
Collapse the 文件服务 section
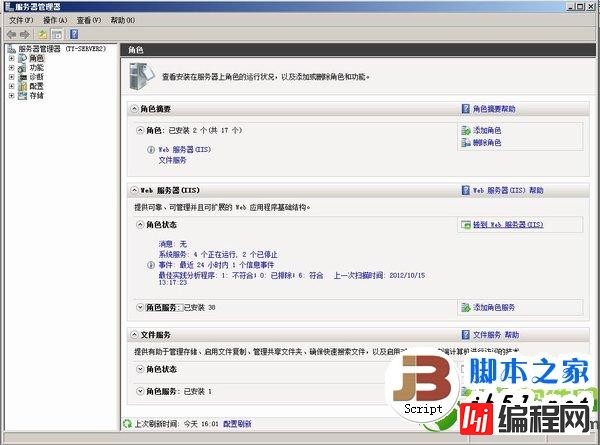coord(134,334)
